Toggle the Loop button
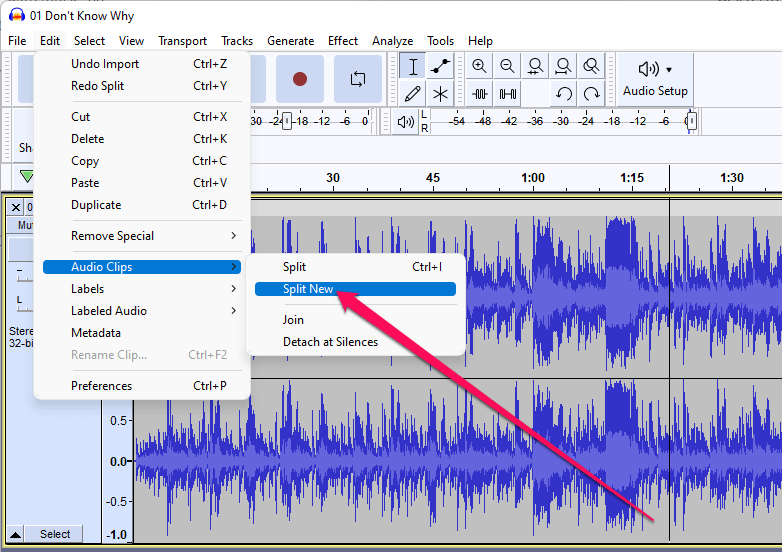Viewport: 782px width, 552px height. 358,79
